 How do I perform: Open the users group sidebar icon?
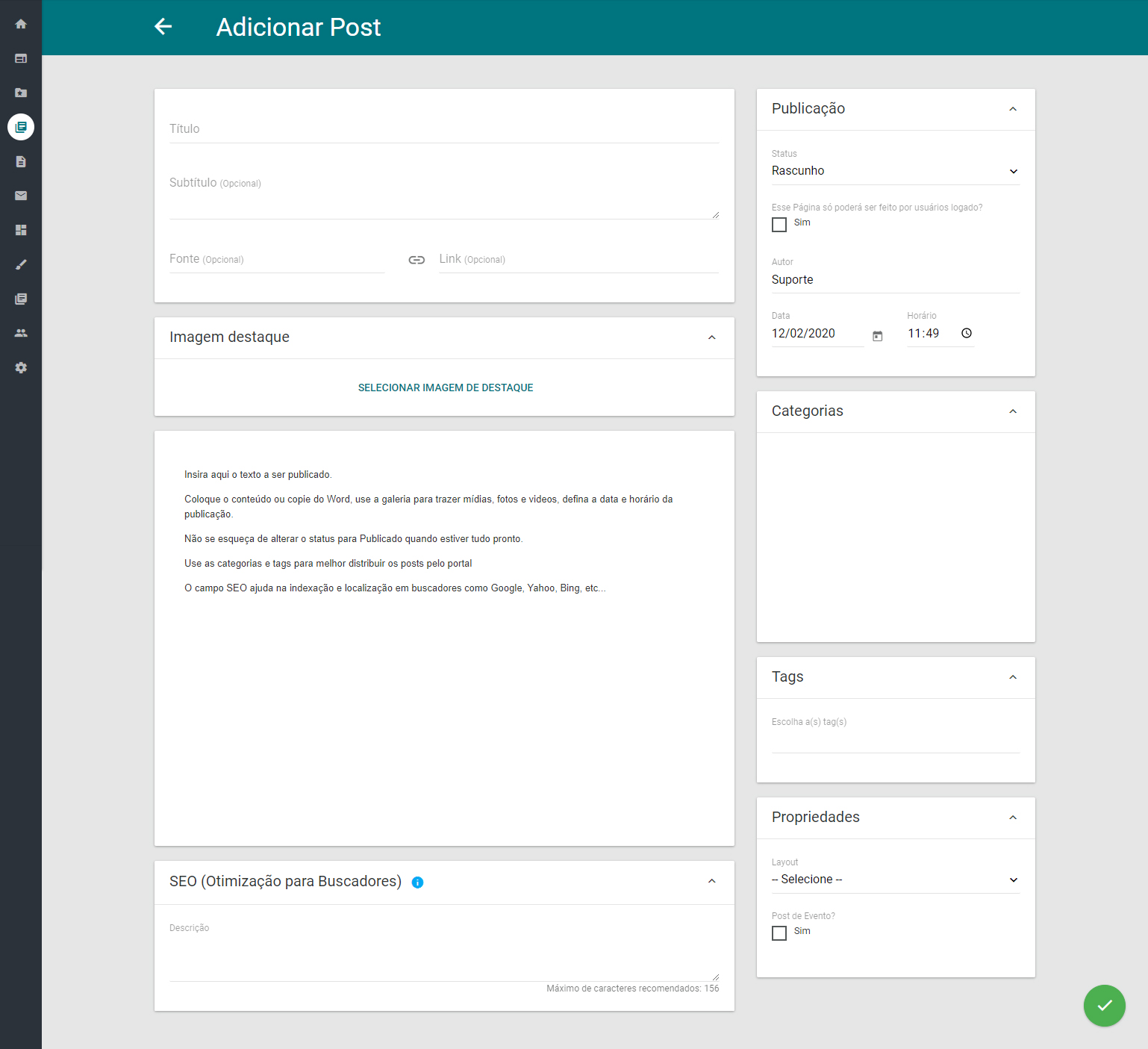pos(21,333)
